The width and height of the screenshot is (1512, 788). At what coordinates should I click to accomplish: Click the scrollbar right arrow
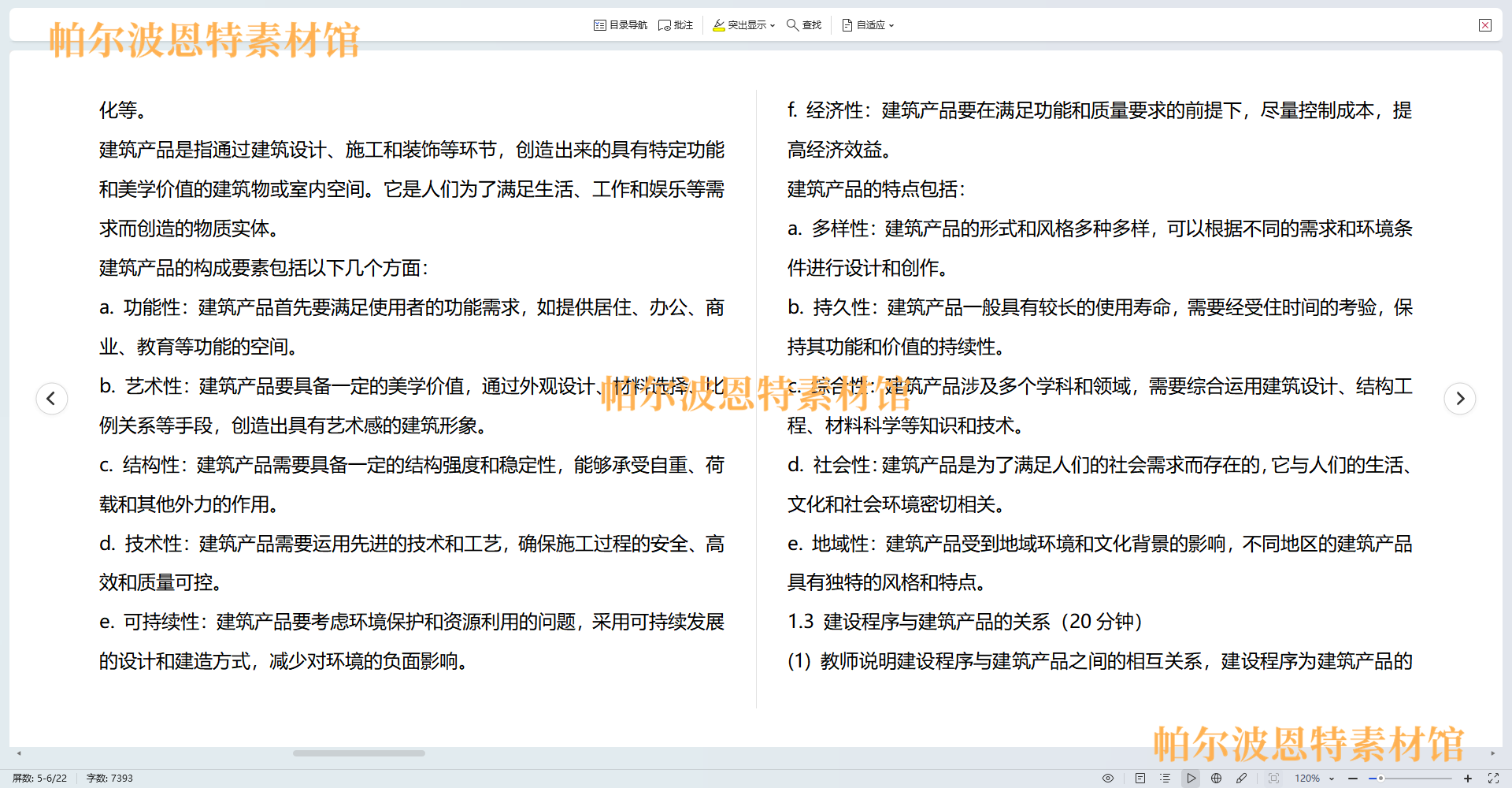point(1493,753)
